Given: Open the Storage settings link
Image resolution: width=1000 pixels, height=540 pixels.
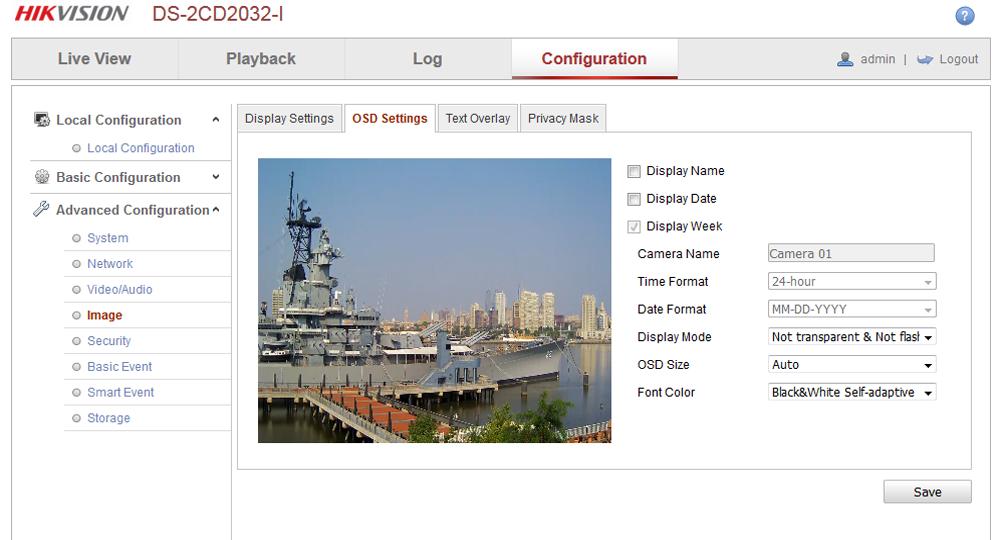Looking at the screenshot, I should point(108,418).
